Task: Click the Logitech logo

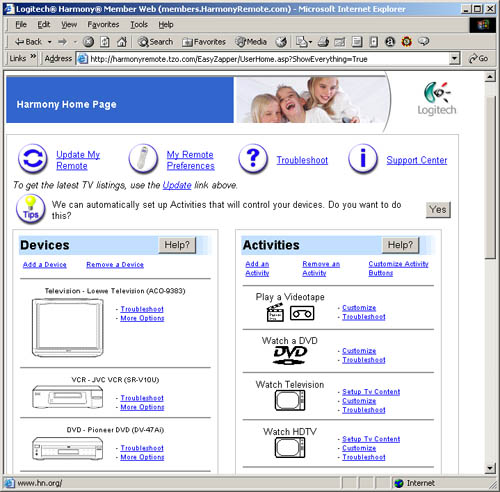Action: [437, 99]
